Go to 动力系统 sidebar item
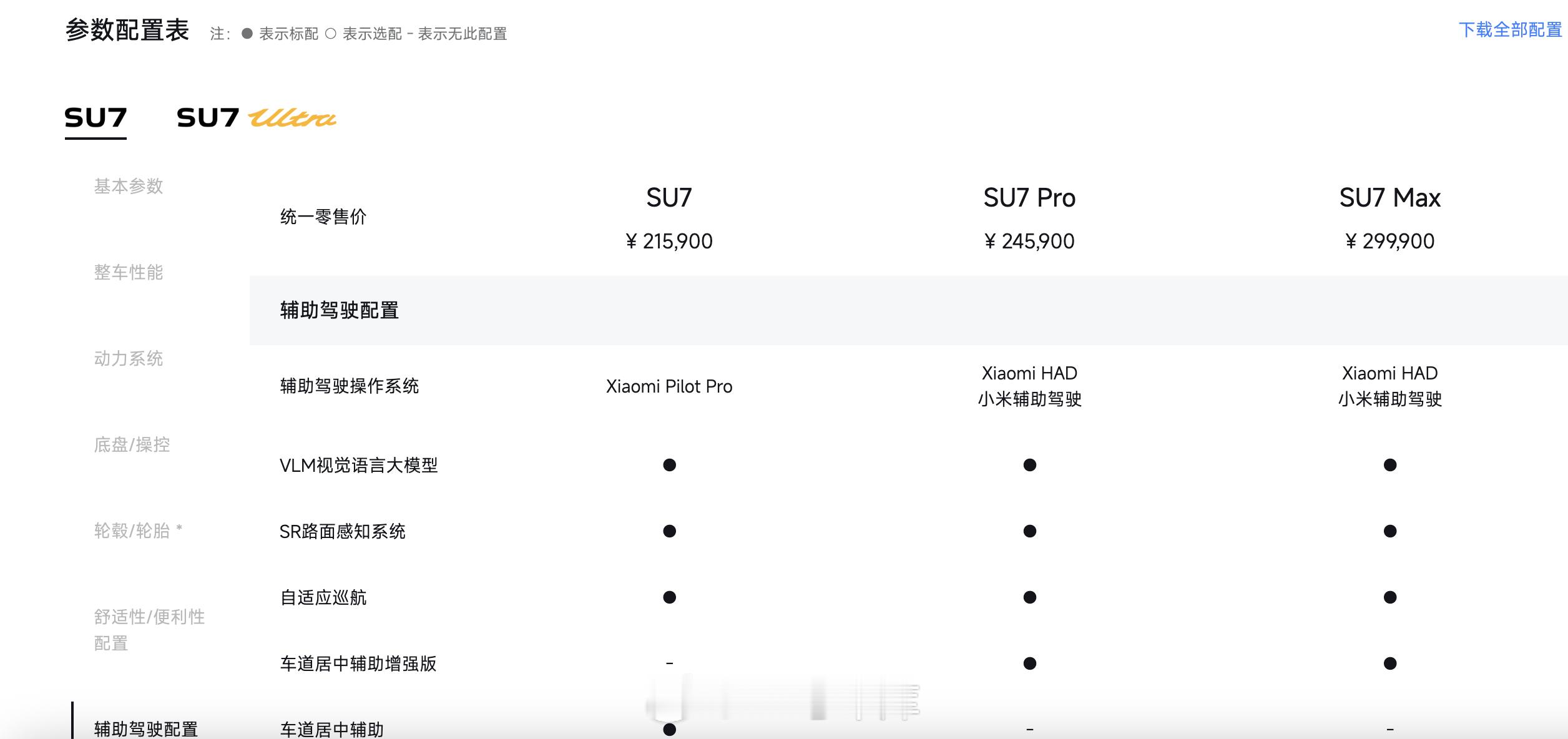The height and width of the screenshot is (739, 1568). [129, 358]
